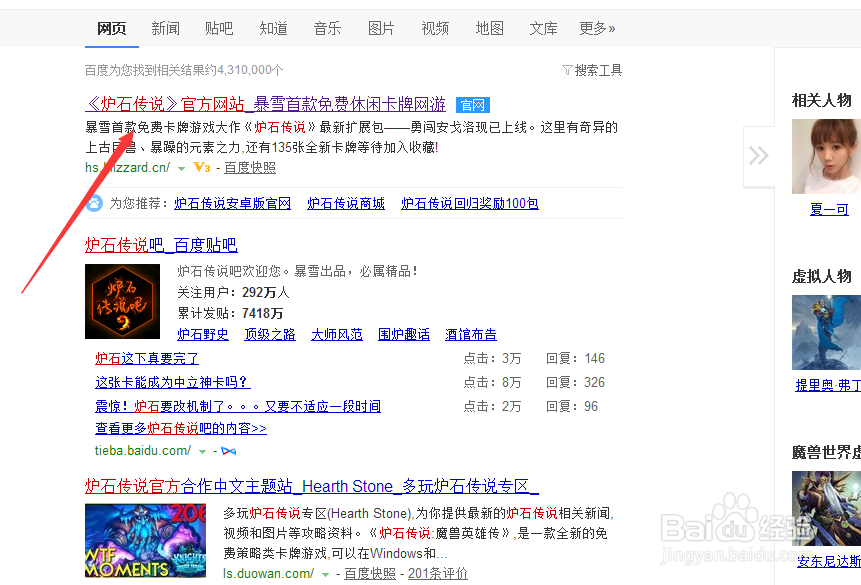861x585 pixels.
Task: Open the 夏一可 name link
Action: (829, 209)
